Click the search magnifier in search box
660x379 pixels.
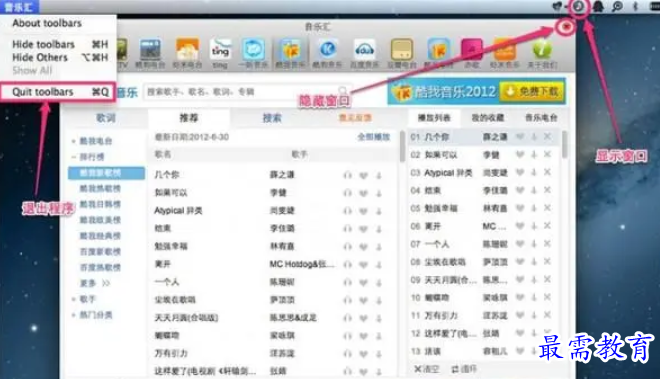(343, 91)
